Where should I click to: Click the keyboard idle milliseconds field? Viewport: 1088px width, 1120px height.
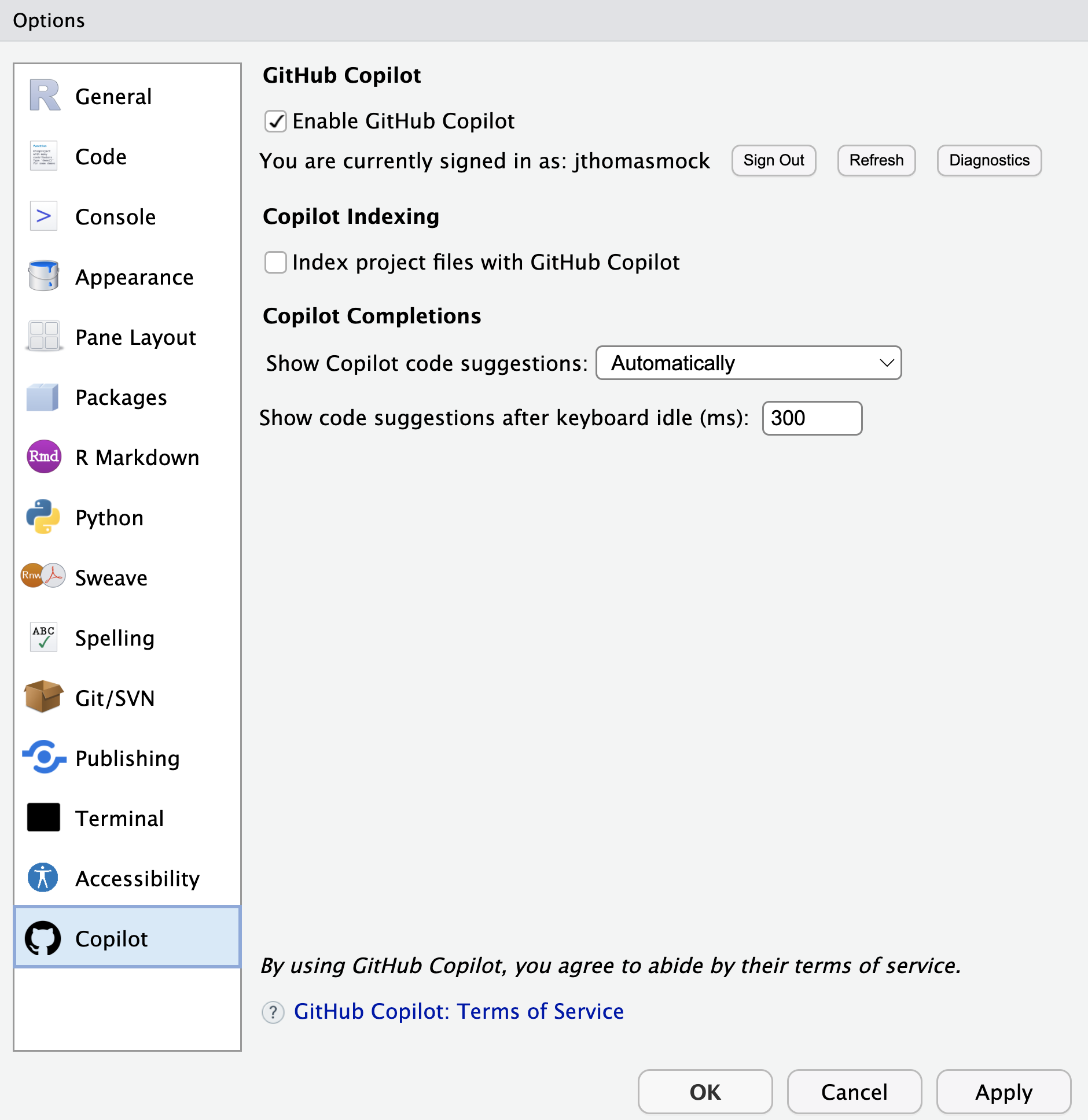[x=812, y=418]
